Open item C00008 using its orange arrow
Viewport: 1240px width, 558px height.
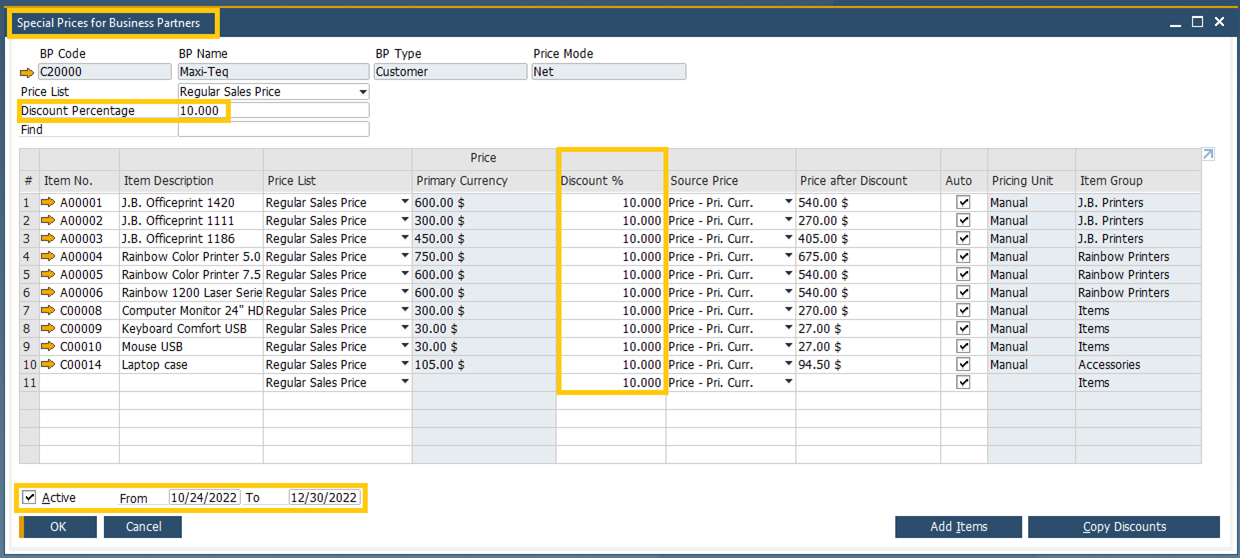pyautogui.click(x=48, y=311)
